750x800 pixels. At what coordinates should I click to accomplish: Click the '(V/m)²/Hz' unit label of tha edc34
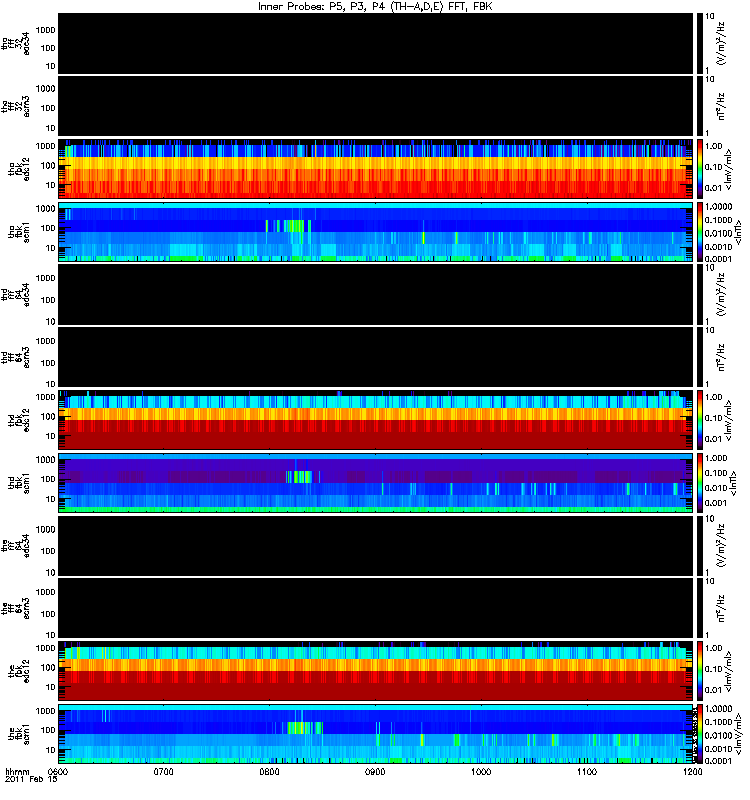(721, 43)
